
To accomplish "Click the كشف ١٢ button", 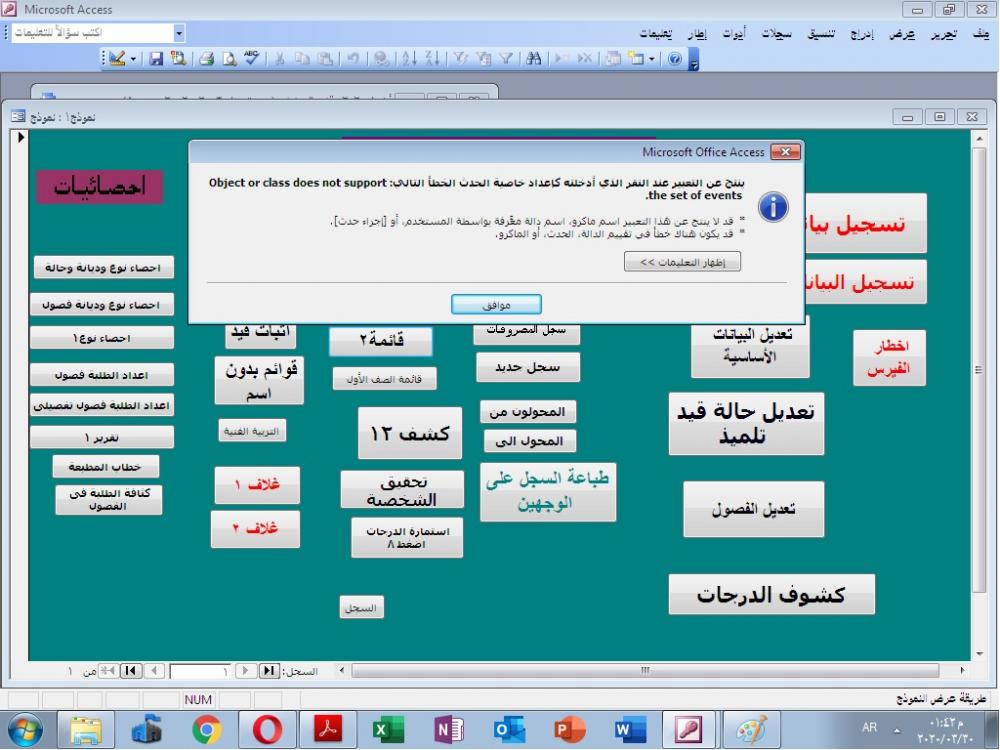I will pyautogui.click(x=409, y=432).
